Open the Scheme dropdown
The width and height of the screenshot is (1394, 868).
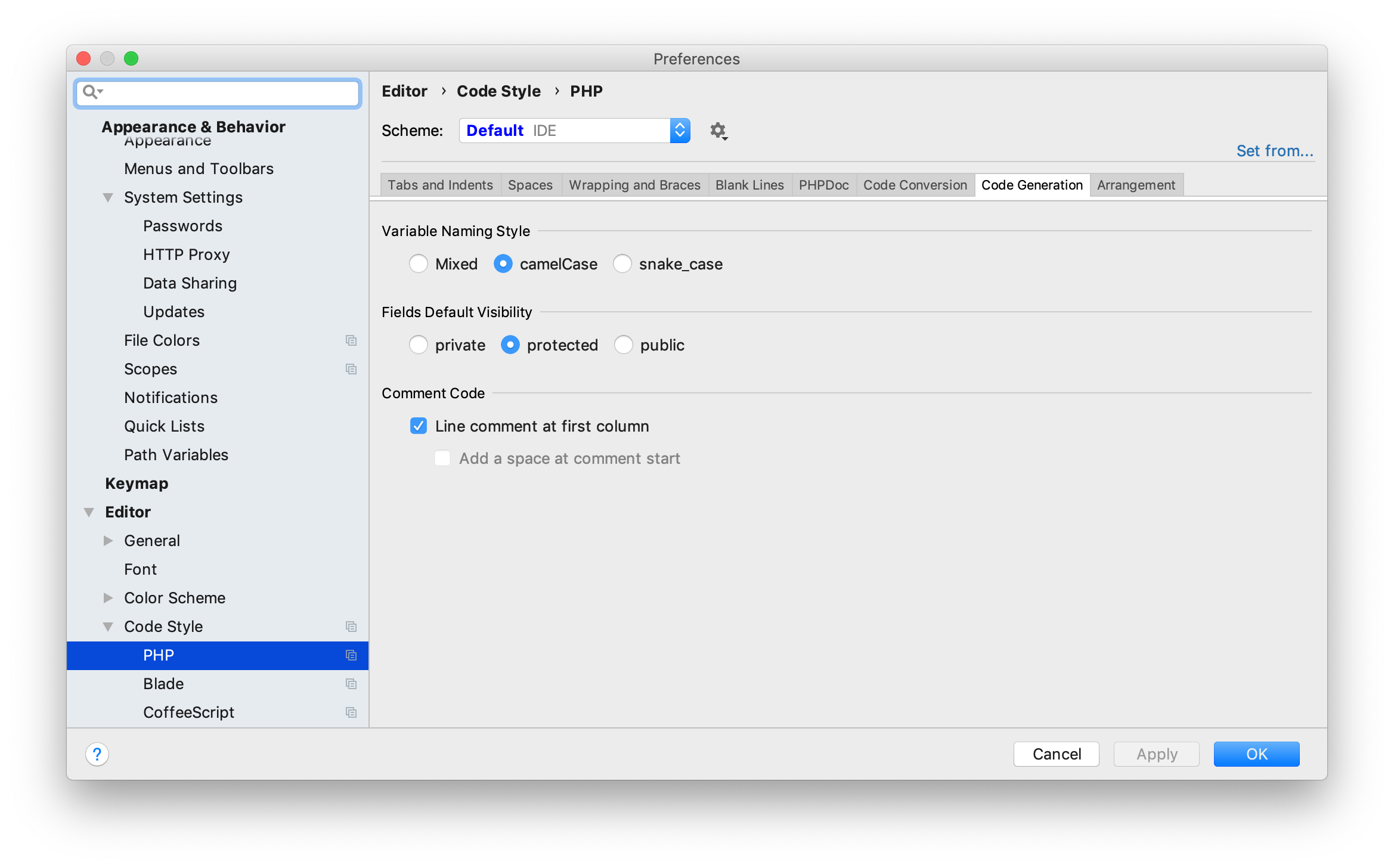point(575,131)
